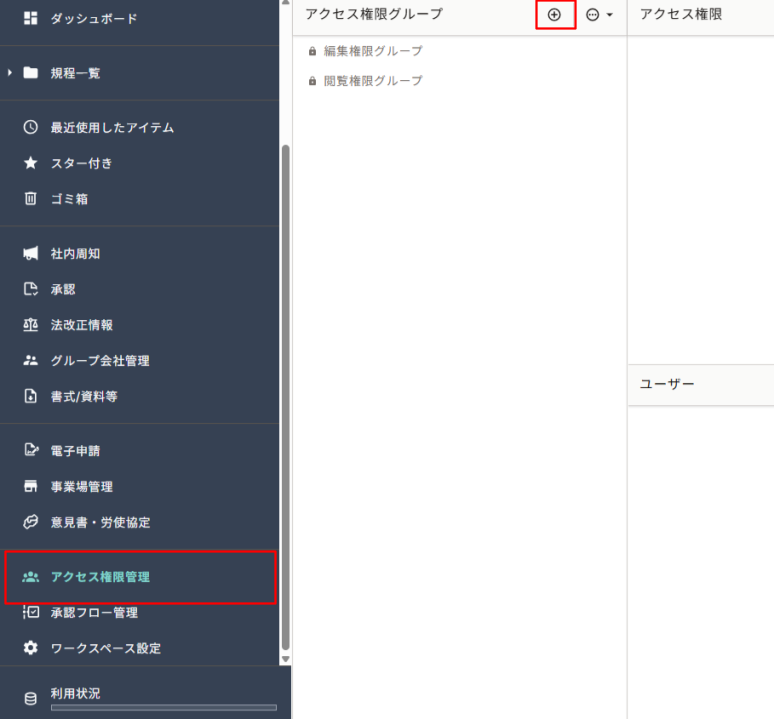The image size is (774, 719).
Task: Open ダッシュボード menu item
Action: [x=94, y=19]
